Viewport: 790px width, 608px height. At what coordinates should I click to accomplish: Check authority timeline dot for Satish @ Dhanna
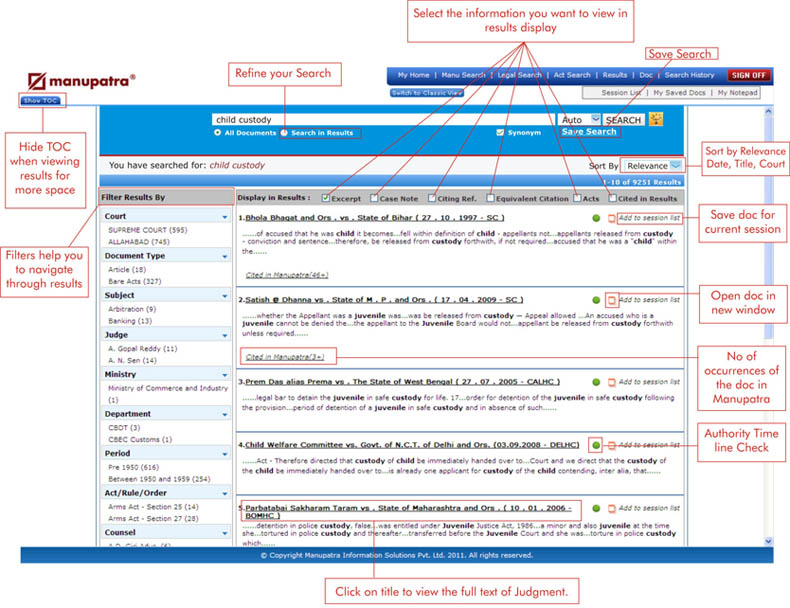coord(596,300)
